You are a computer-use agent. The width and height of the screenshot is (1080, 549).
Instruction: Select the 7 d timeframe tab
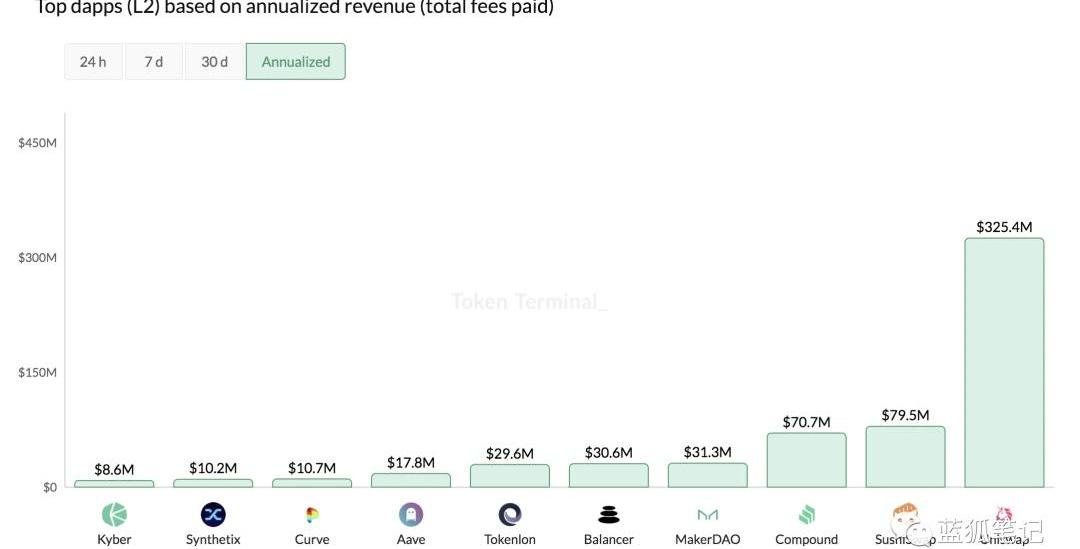154,62
